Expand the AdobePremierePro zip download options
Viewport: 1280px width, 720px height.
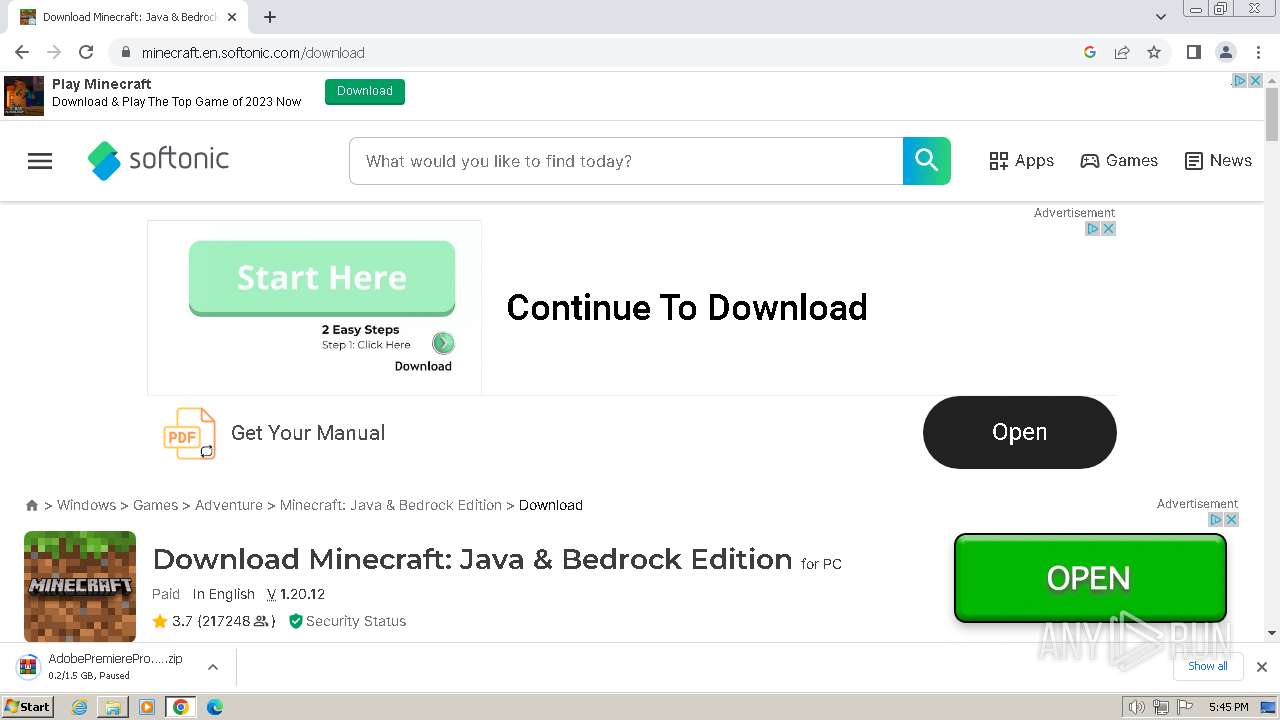(213, 667)
